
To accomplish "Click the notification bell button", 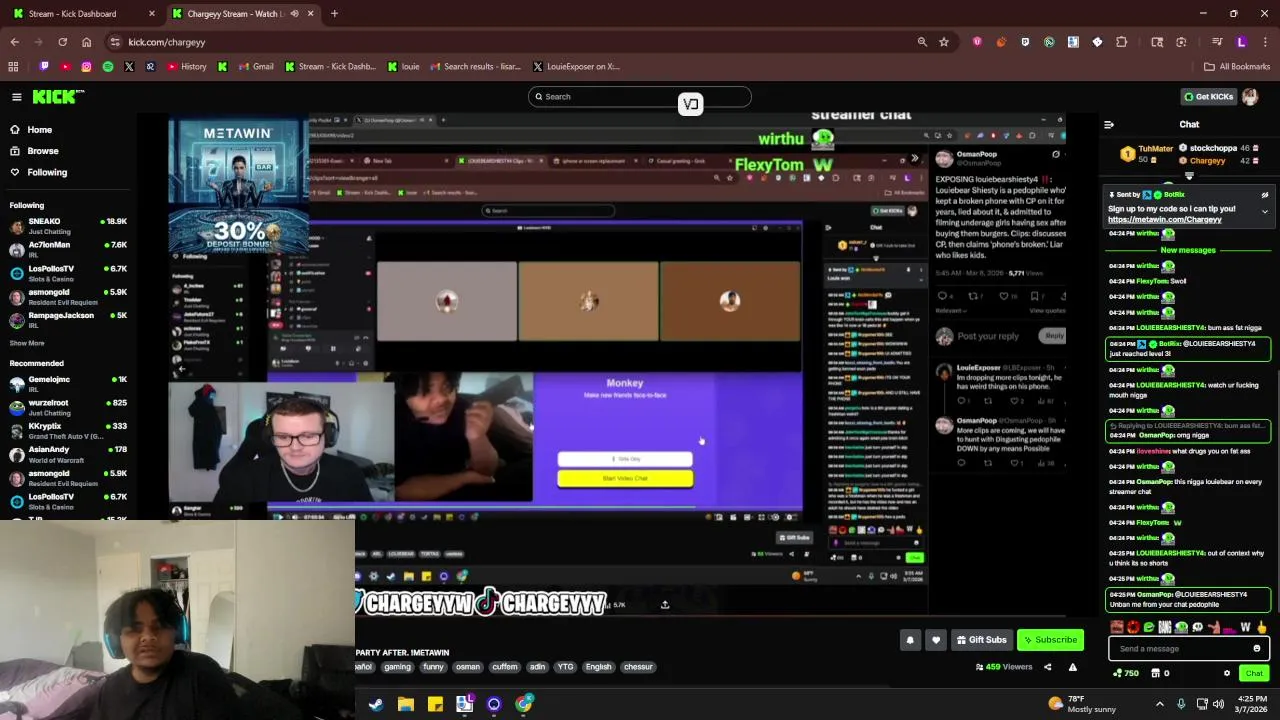I will pyautogui.click(x=910, y=640).
